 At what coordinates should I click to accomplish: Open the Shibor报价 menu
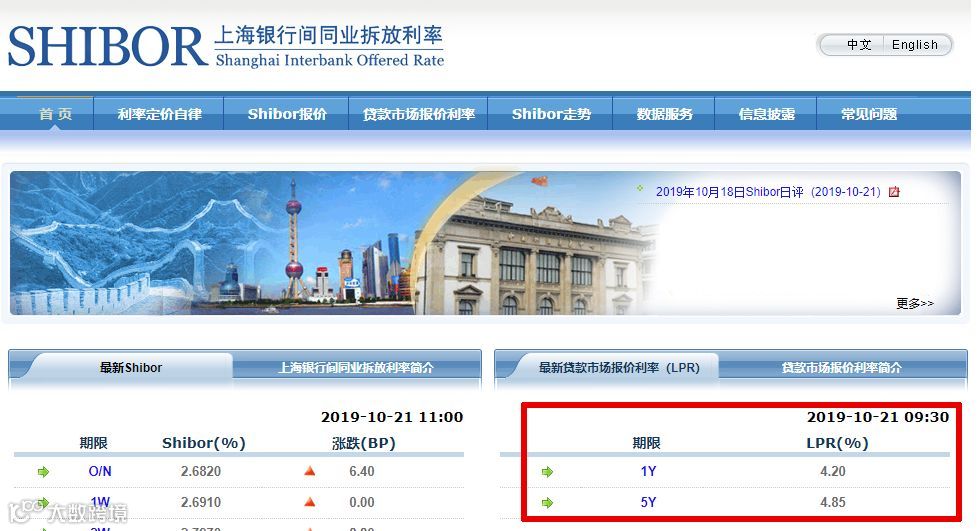pos(287,114)
